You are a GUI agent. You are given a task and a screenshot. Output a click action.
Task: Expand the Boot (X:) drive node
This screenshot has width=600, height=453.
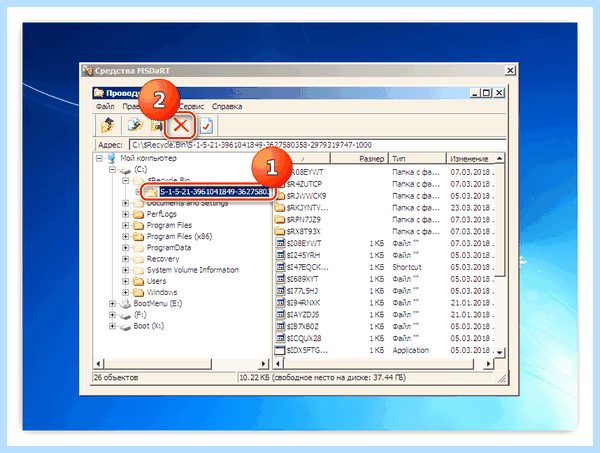[112, 326]
